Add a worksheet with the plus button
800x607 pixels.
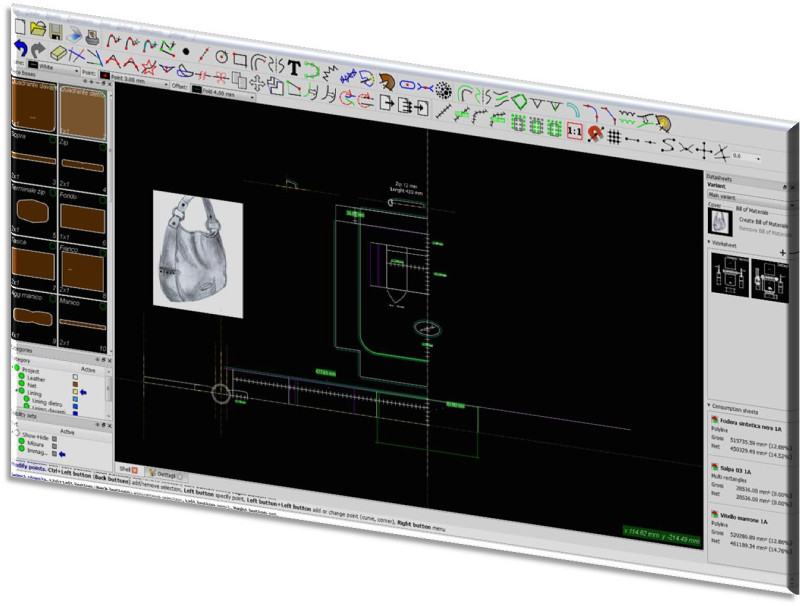[783, 252]
